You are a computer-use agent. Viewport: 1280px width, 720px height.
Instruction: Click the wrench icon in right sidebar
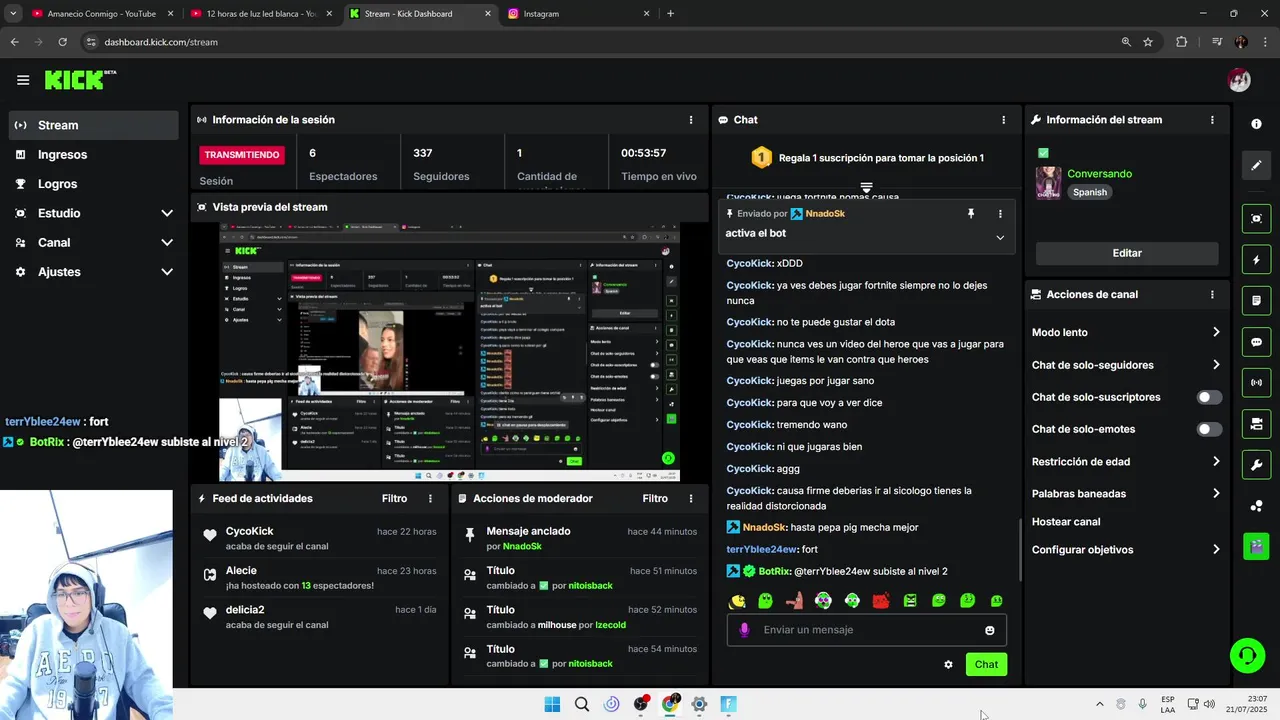(1256, 465)
